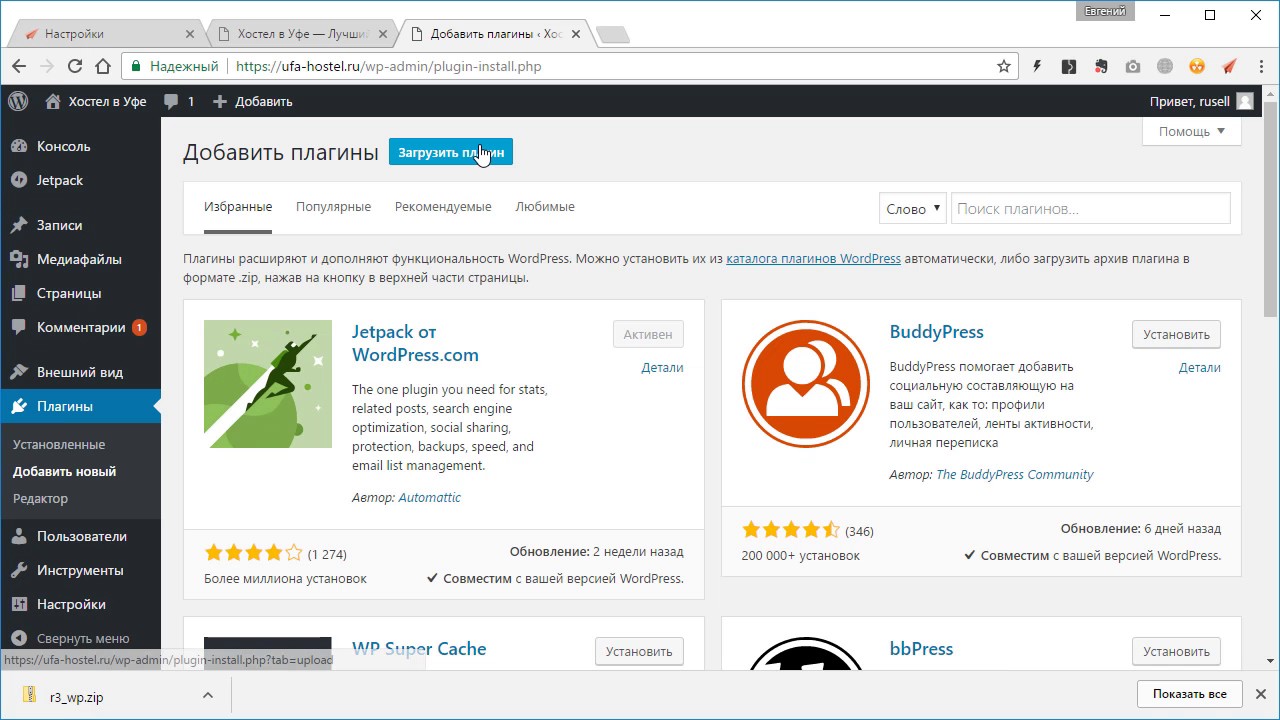This screenshot has width=1280, height=720.
Task: Reload the page with the refresh icon
Action: 75,67
